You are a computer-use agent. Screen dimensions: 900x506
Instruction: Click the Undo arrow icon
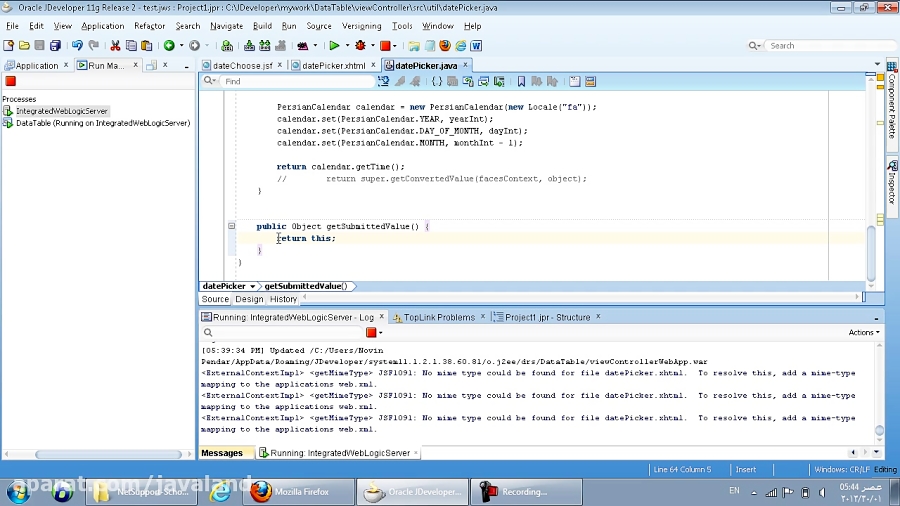click(x=77, y=45)
